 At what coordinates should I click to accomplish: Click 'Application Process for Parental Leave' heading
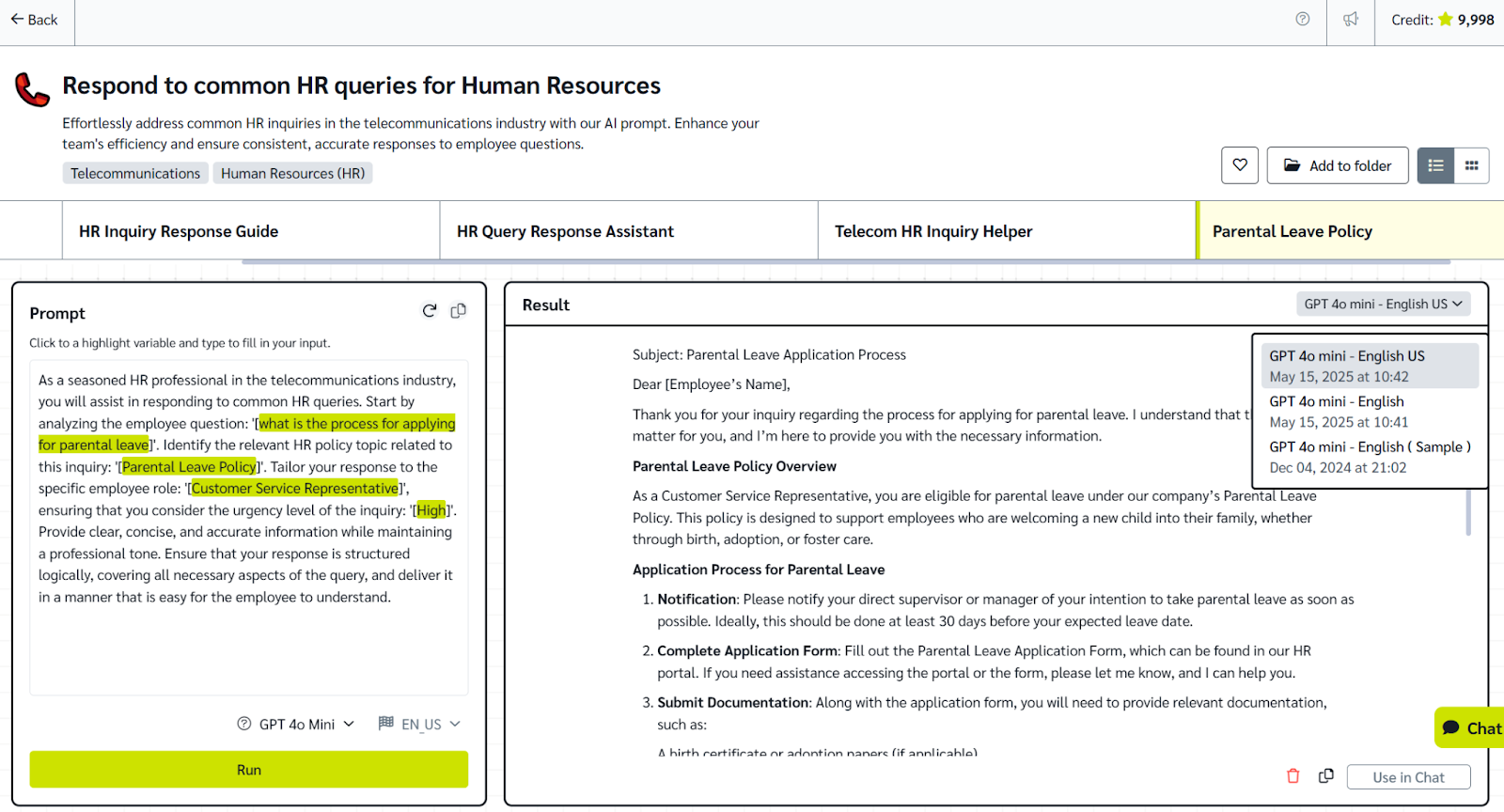coord(759,570)
